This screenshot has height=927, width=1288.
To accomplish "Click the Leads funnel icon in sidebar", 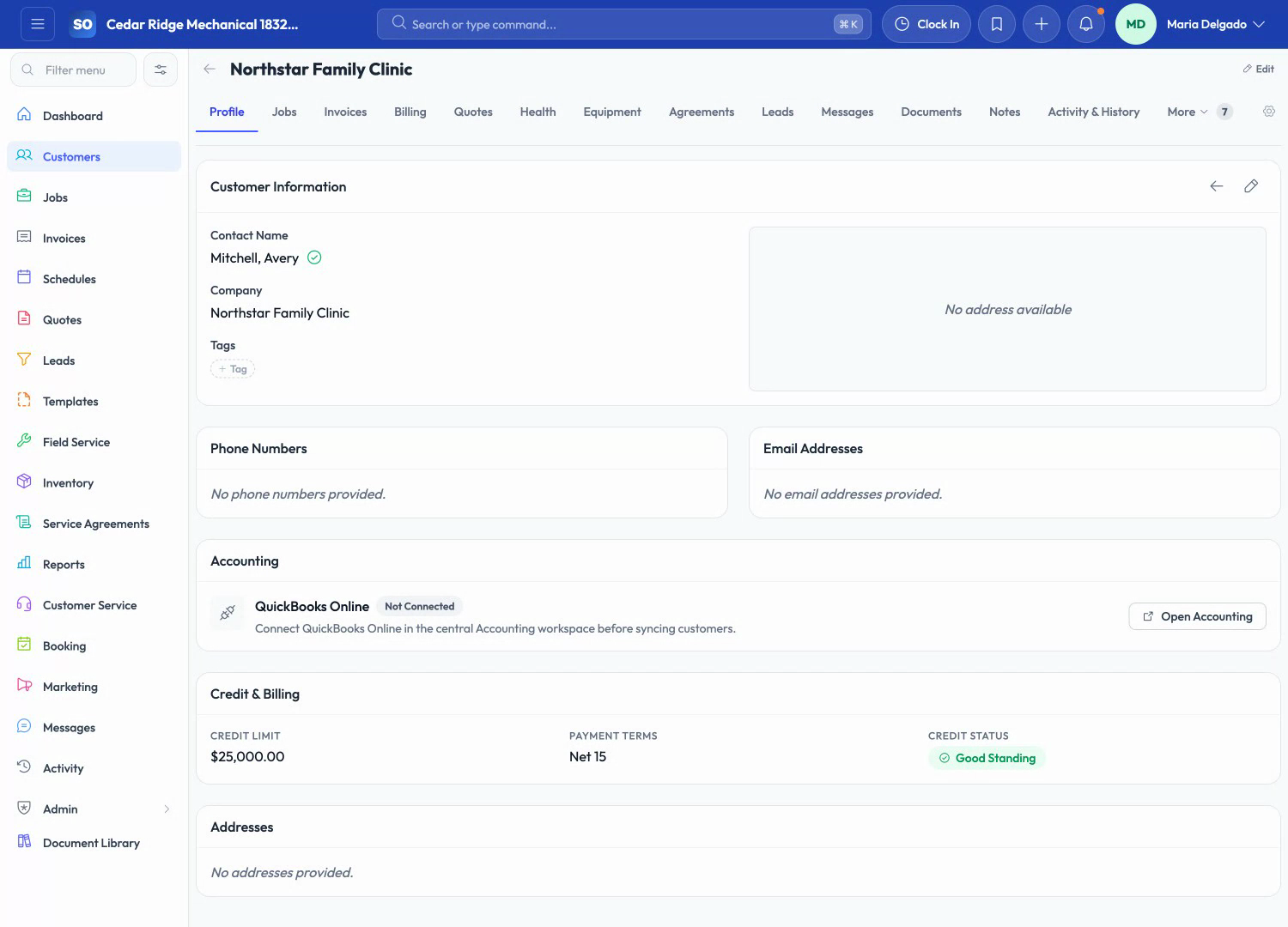I will 24,360.
